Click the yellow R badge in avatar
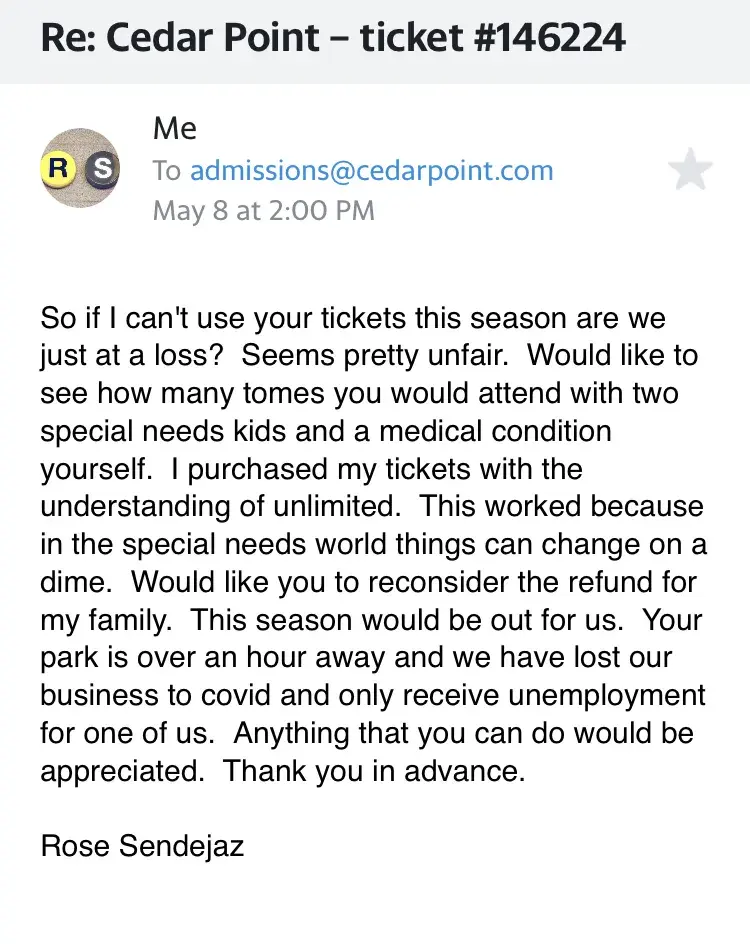The image size is (750, 944). [x=59, y=170]
